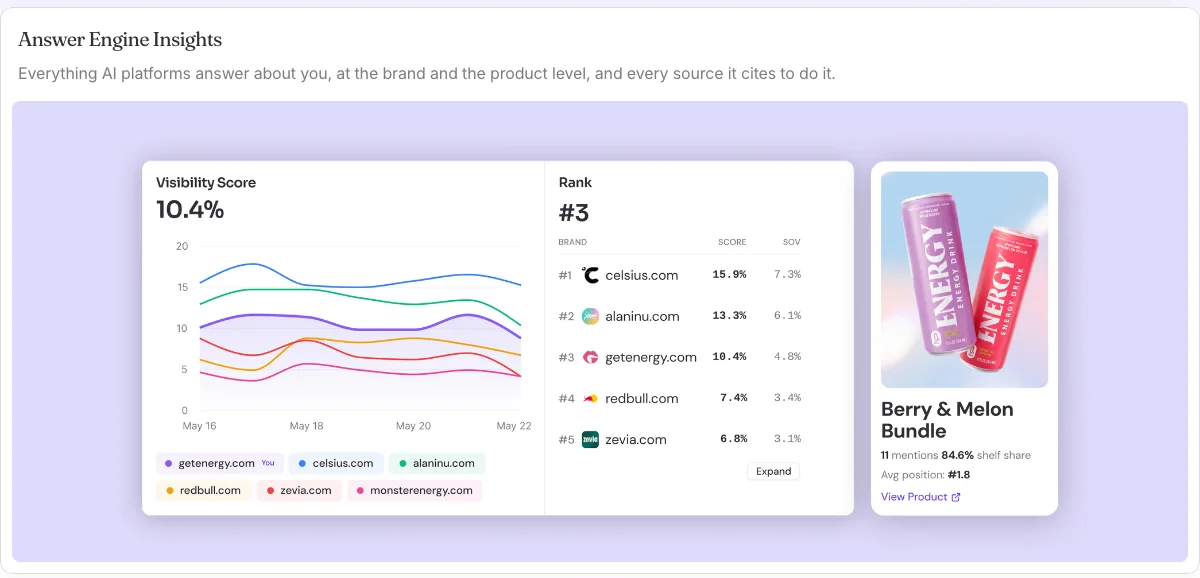This screenshot has height=578, width=1200.
Task: Click the 3.1% SOV value
Action: pyautogui.click(x=787, y=439)
